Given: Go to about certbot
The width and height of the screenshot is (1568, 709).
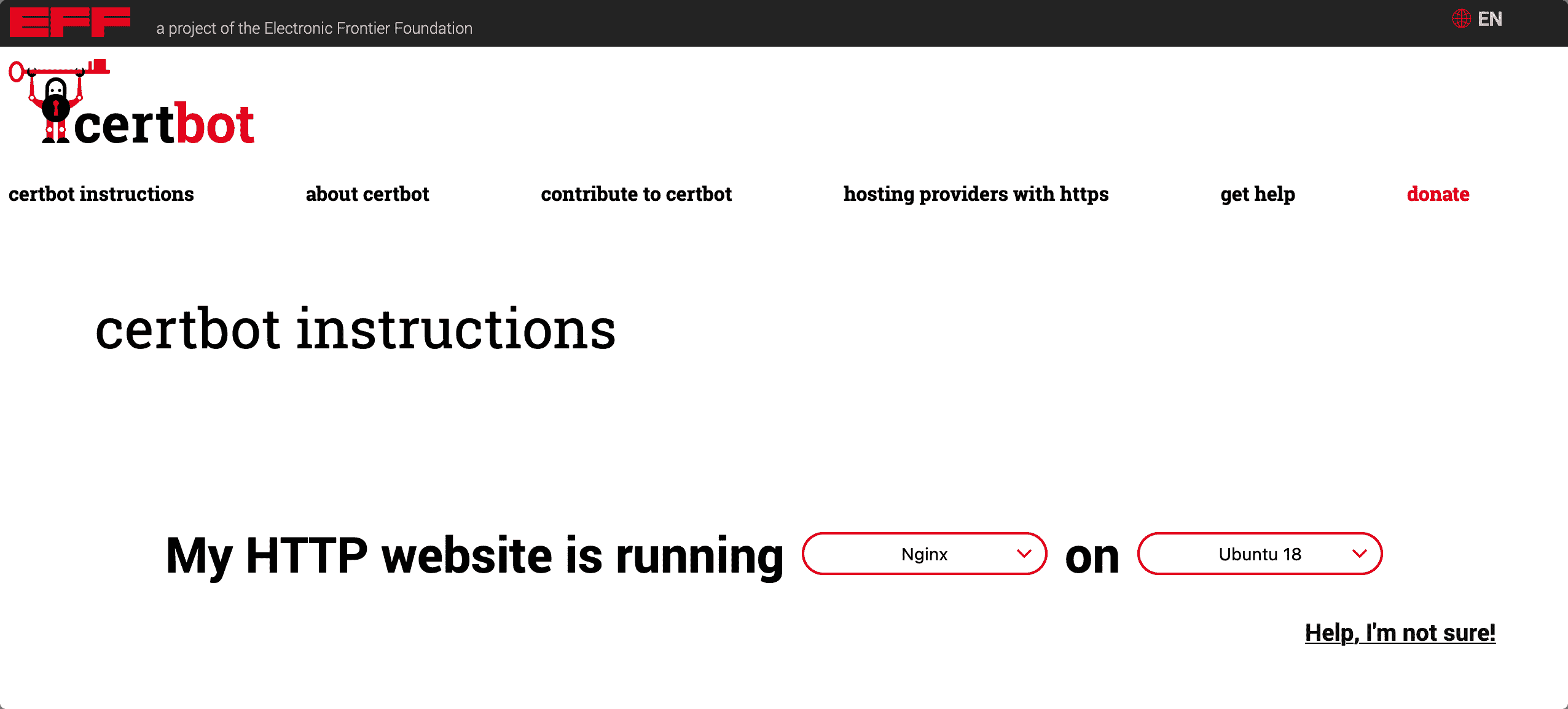Looking at the screenshot, I should [367, 194].
